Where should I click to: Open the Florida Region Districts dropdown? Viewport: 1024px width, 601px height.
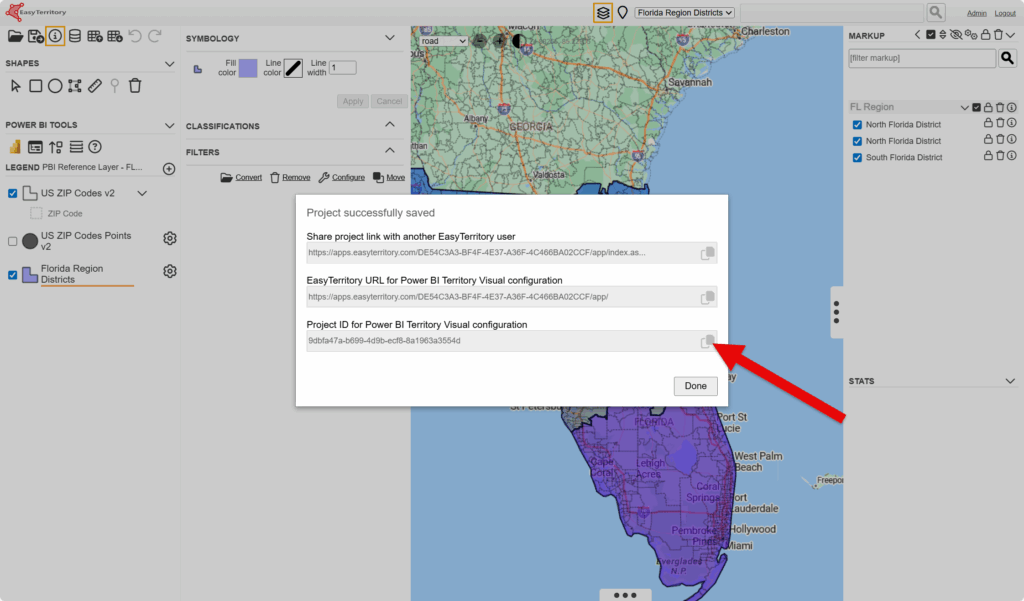point(685,12)
